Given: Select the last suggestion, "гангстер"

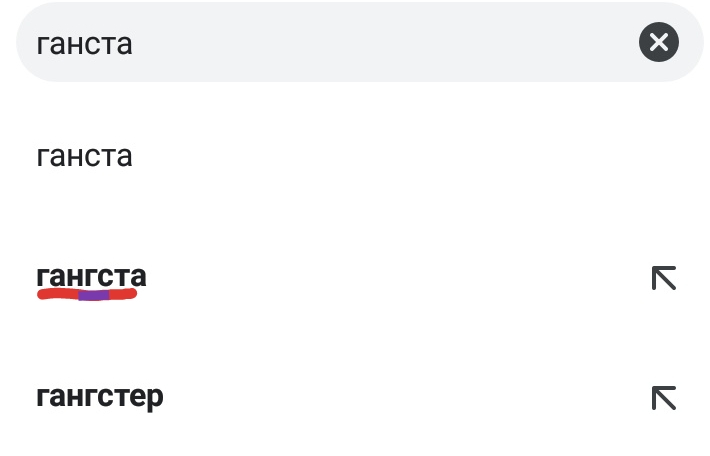Looking at the screenshot, I should [x=99, y=396].
